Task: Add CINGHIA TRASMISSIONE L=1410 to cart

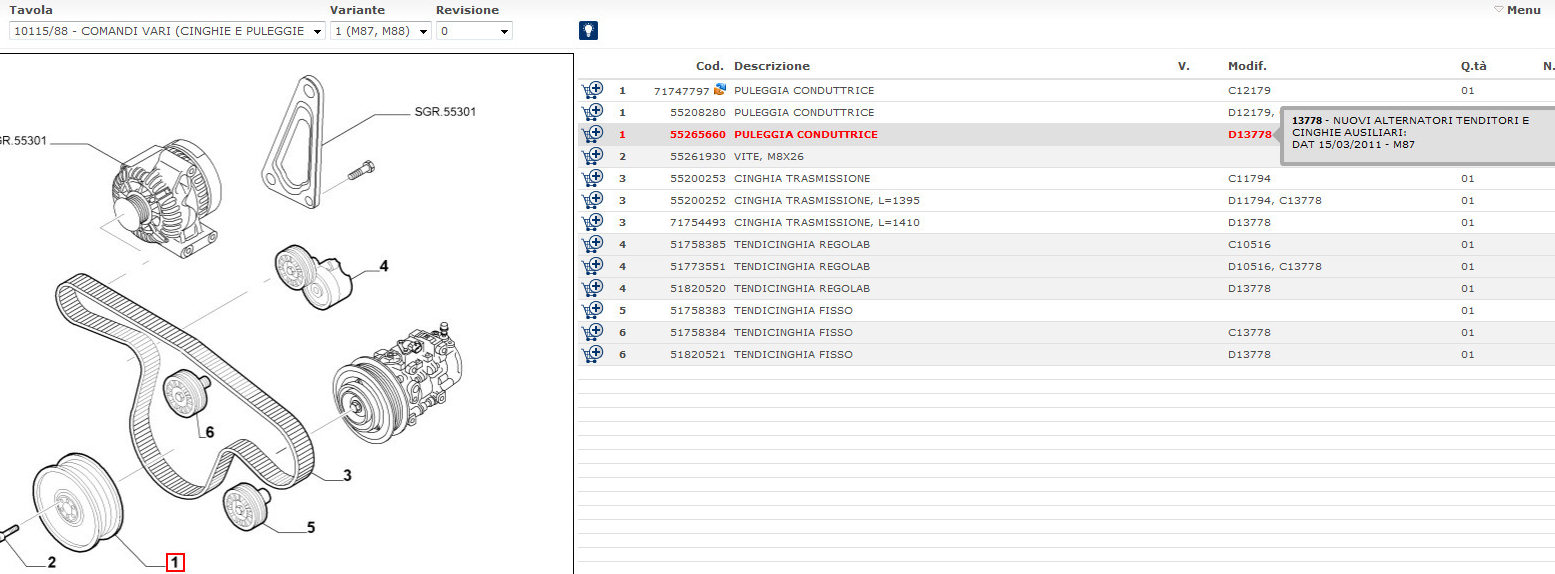Action: (x=592, y=222)
